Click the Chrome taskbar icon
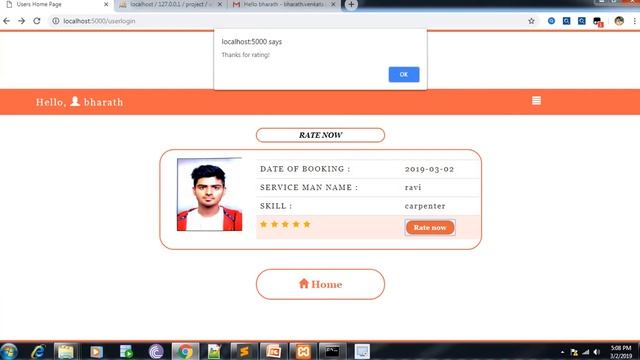This screenshot has height=360, width=640. [x=185, y=351]
